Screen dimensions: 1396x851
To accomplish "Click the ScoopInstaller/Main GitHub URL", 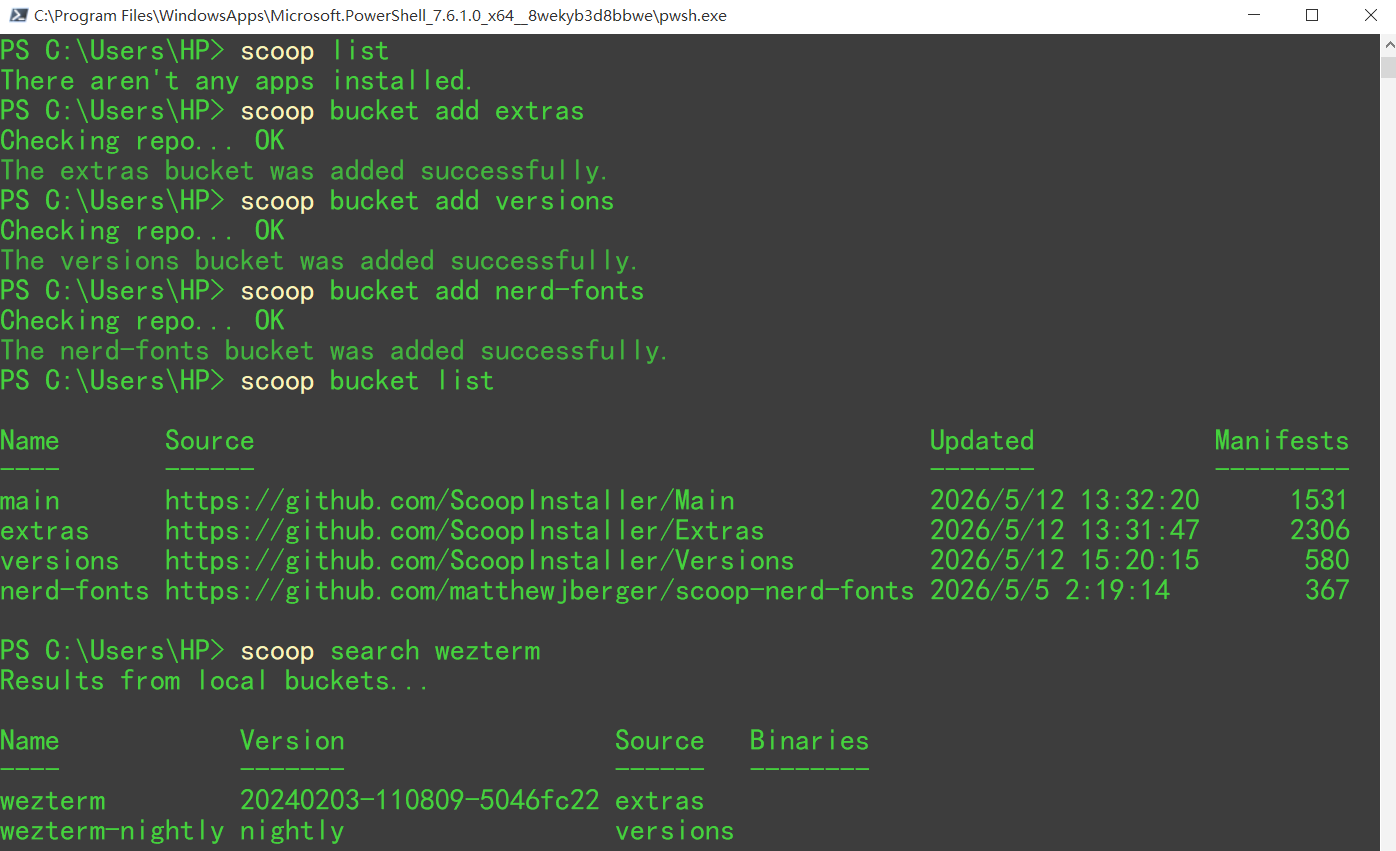I will click(x=450, y=501).
